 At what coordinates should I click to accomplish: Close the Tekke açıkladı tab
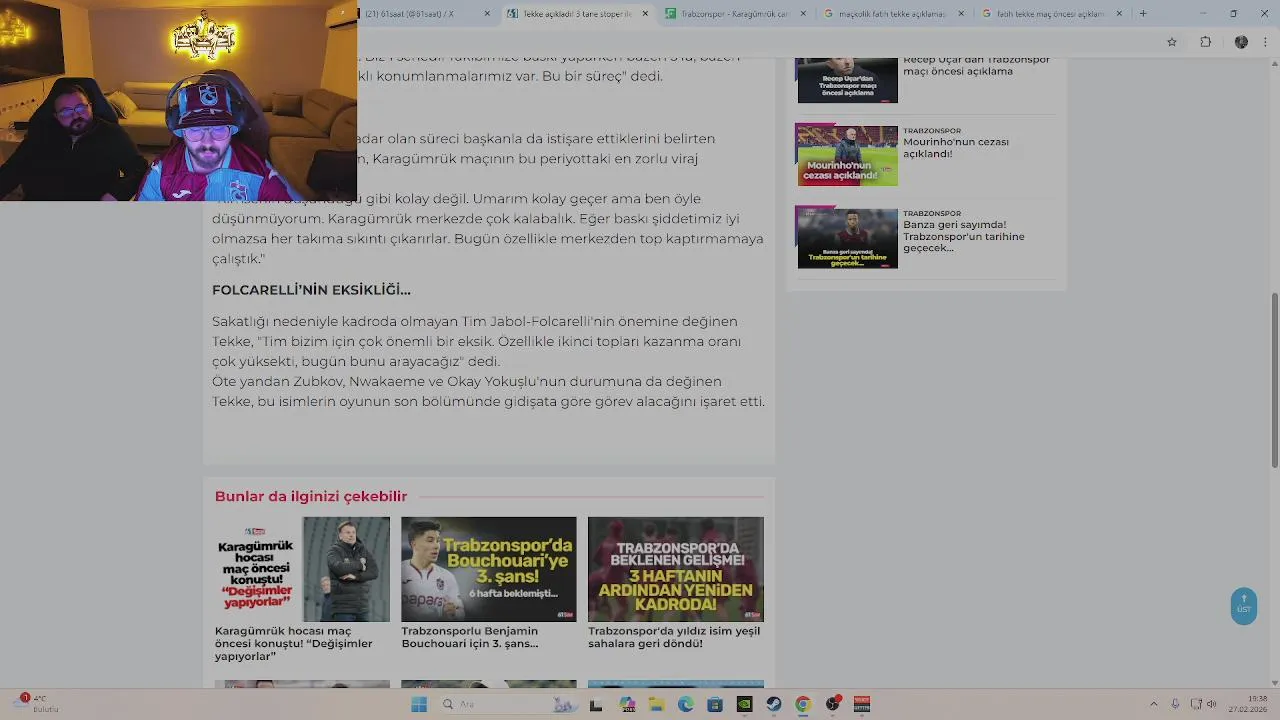(645, 14)
